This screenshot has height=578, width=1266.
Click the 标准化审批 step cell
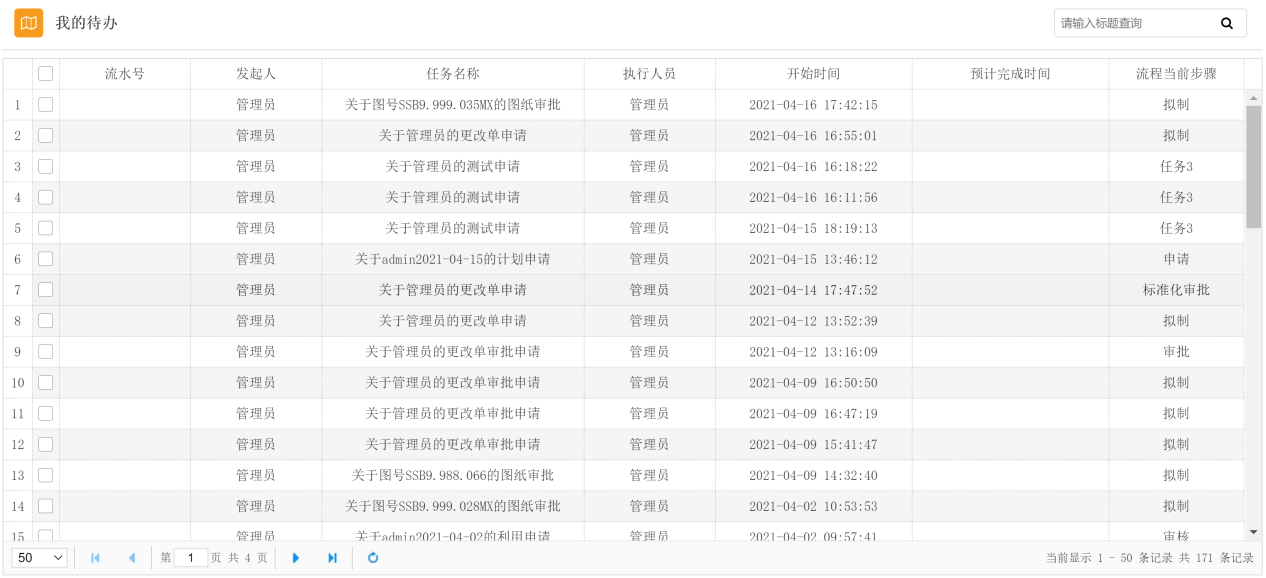(1176, 290)
